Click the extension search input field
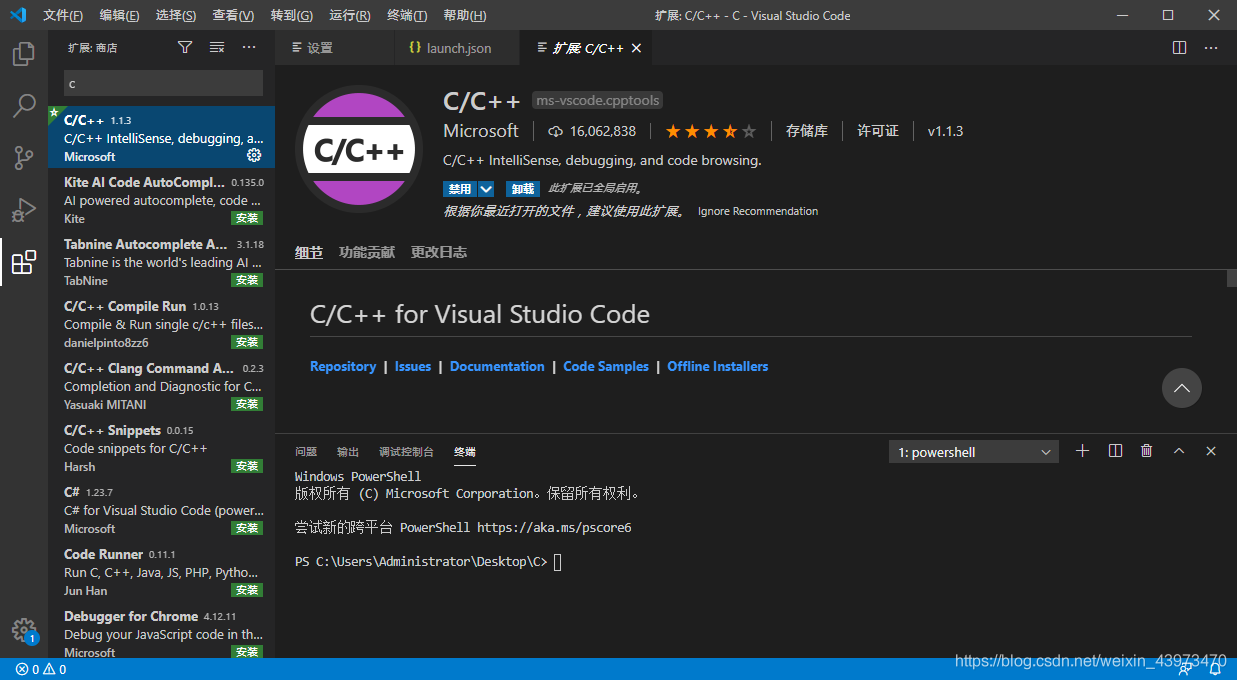 pyautogui.click(x=163, y=83)
